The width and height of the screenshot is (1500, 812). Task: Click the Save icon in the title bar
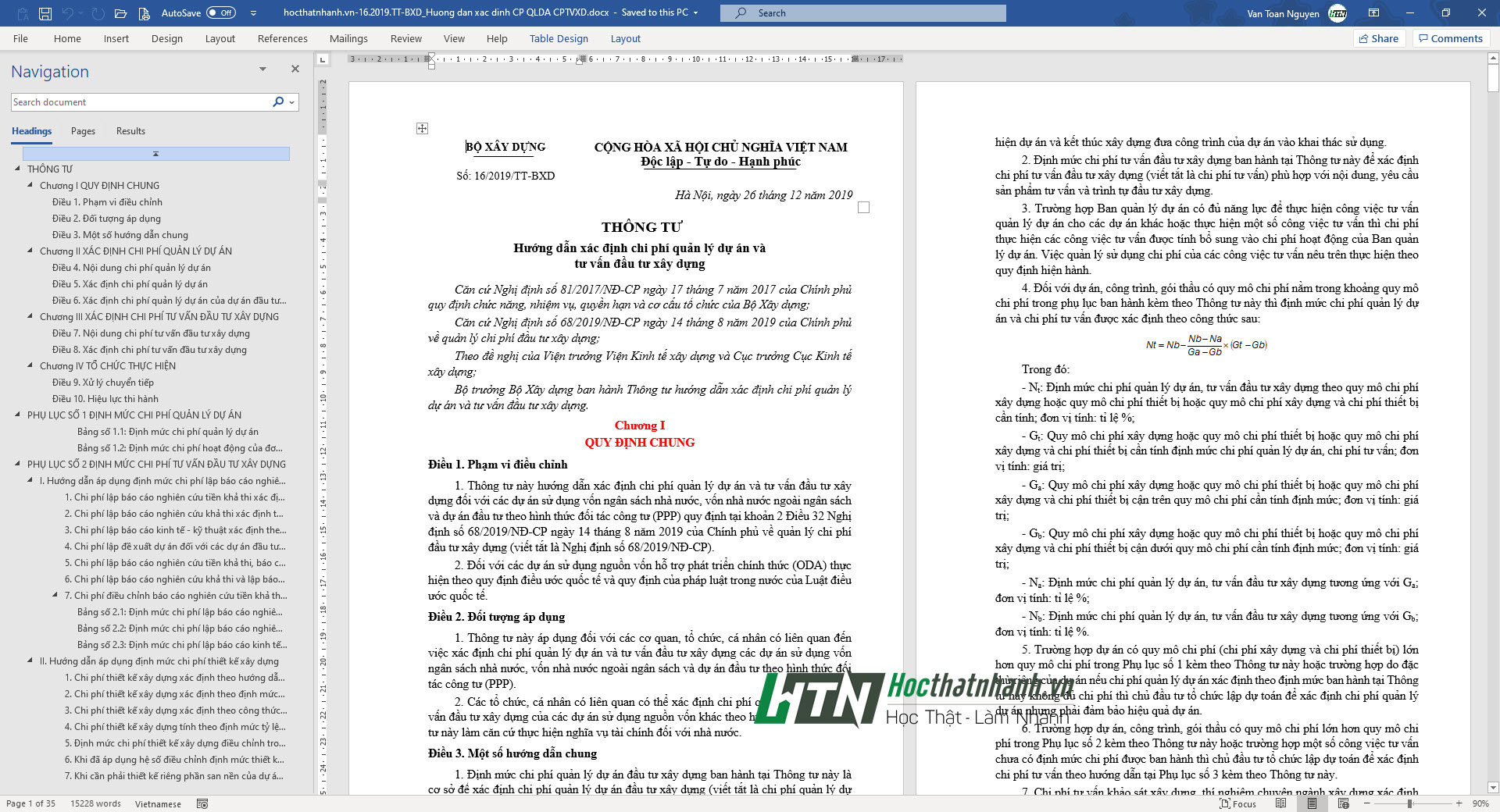[x=45, y=13]
